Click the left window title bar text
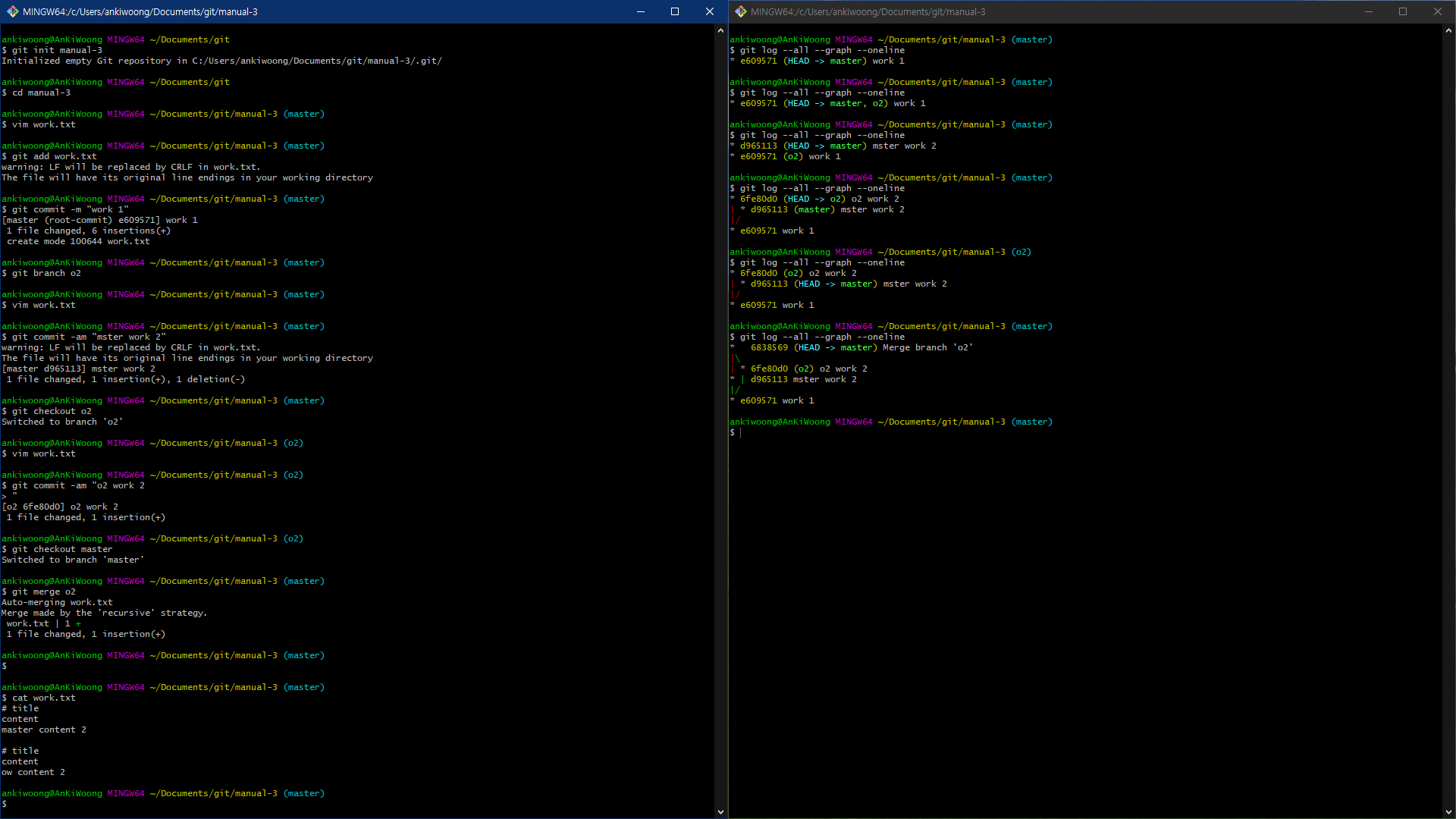 (x=140, y=11)
